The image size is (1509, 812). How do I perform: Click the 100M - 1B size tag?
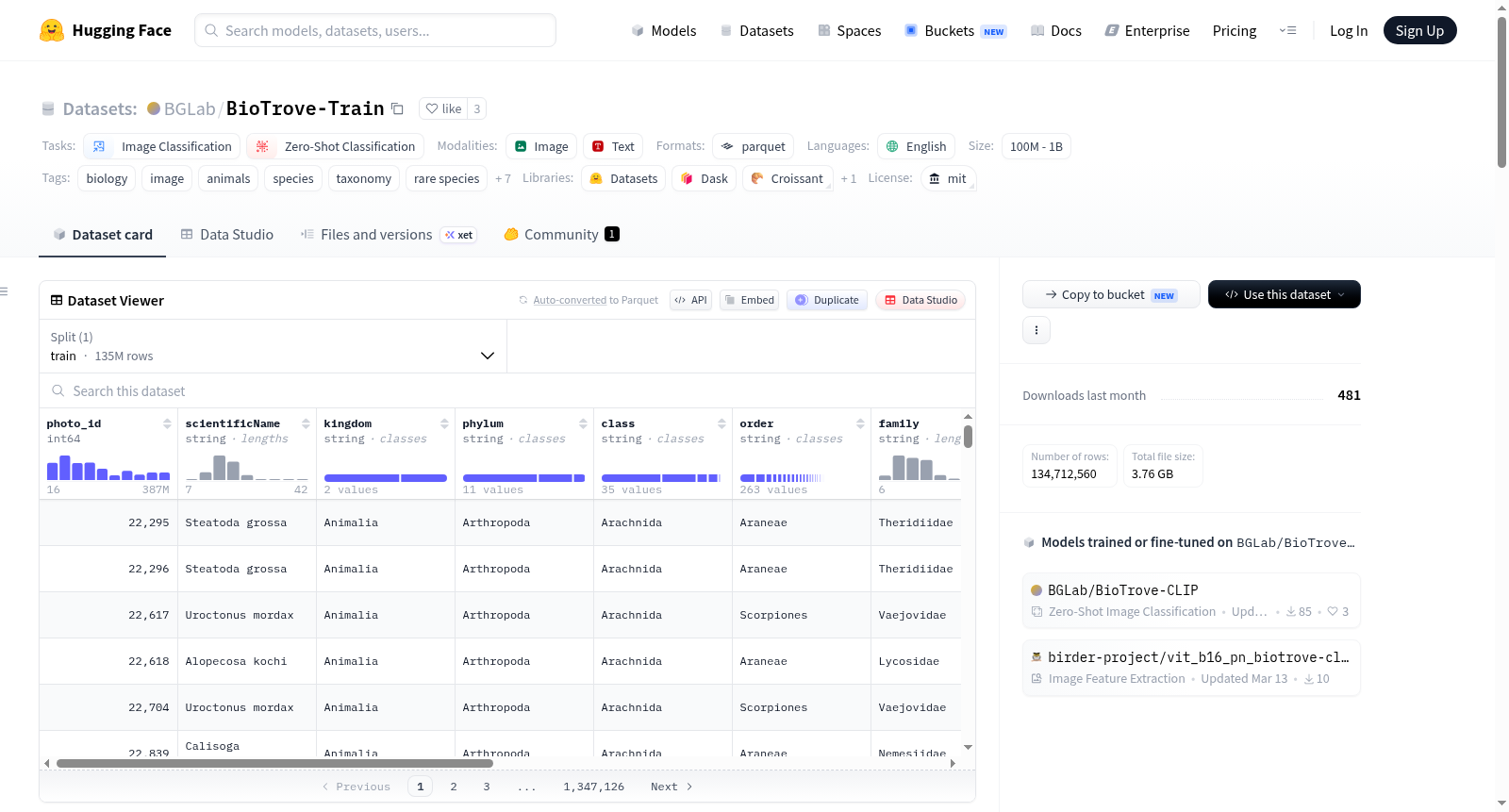tap(1036, 146)
